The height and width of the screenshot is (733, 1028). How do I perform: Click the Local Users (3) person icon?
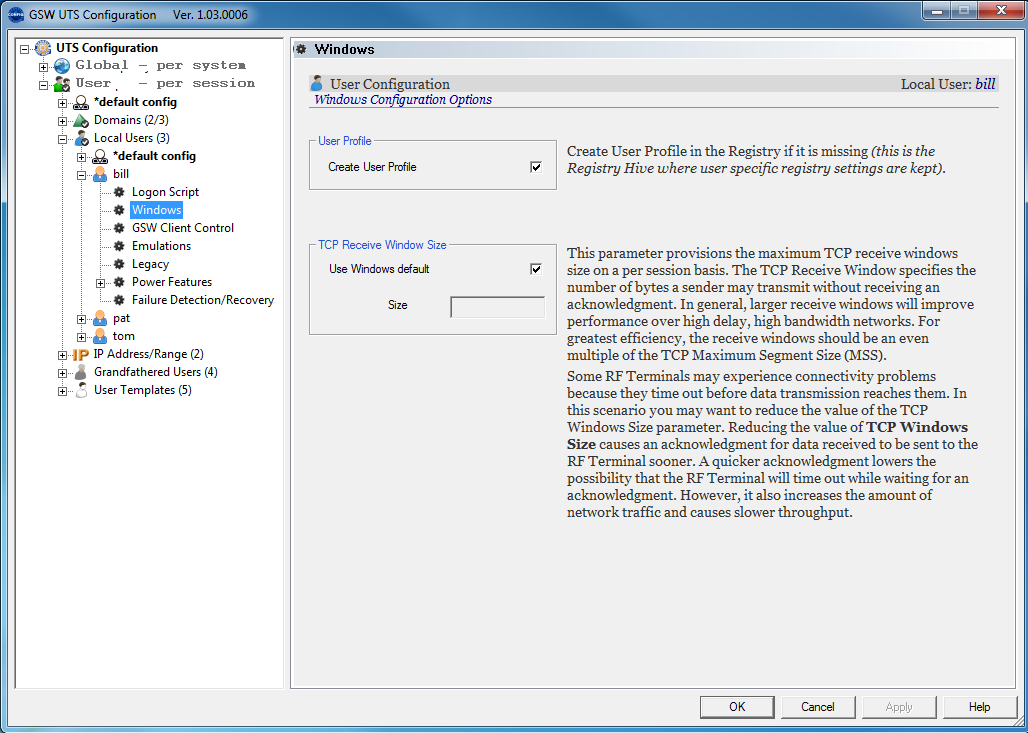point(81,138)
